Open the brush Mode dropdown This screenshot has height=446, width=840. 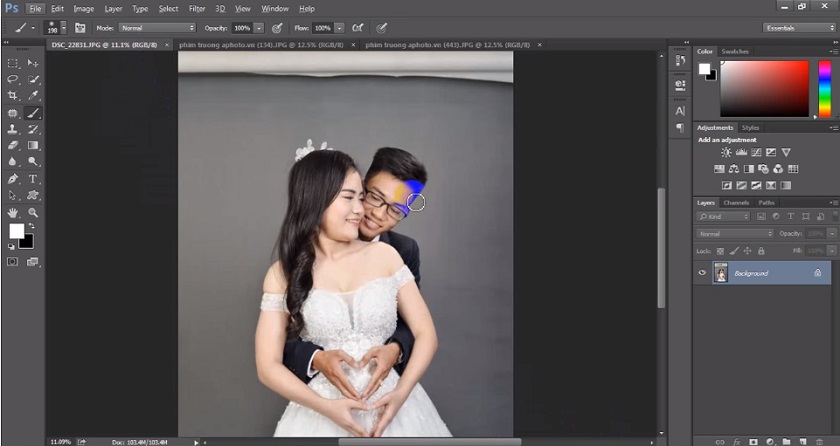click(x=158, y=28)
